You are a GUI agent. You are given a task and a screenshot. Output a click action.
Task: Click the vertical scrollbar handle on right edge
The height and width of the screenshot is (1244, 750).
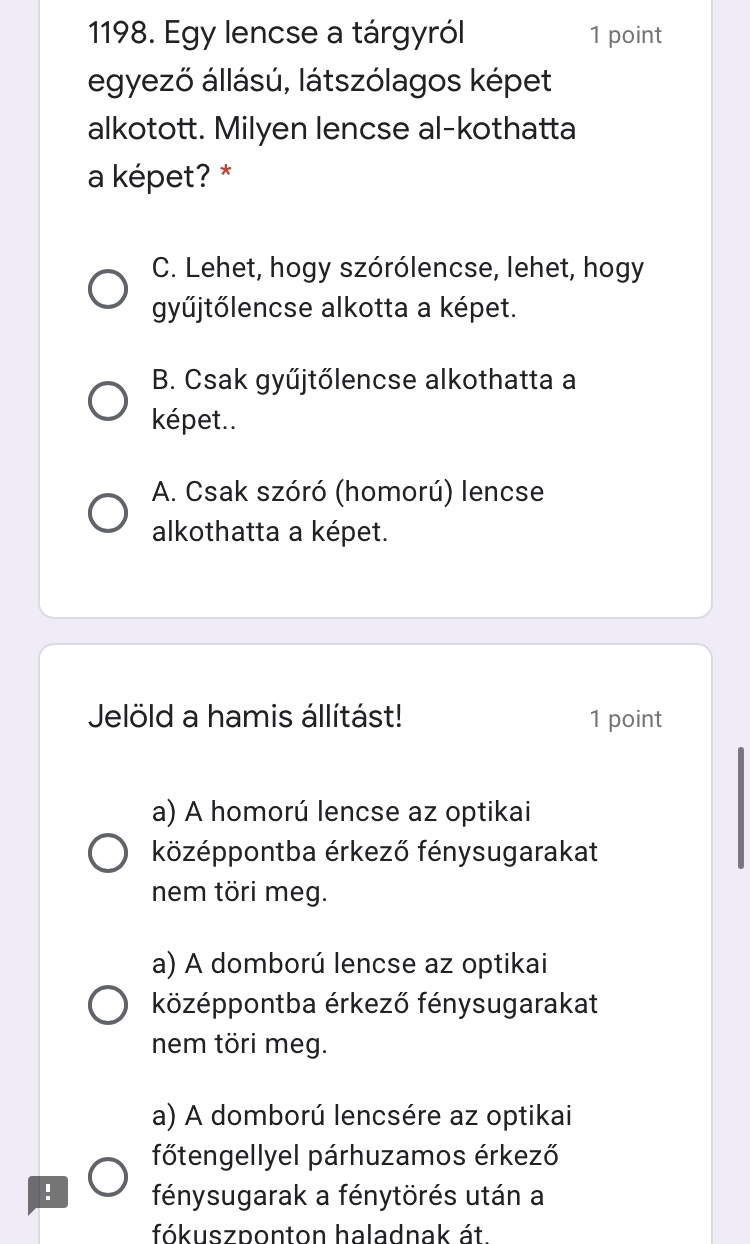point(740,807)
